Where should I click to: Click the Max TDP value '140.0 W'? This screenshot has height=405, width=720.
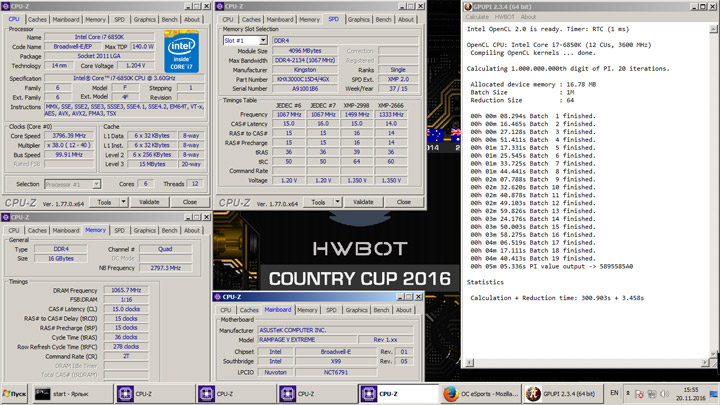pyautogui.click(x=143, y=46)
